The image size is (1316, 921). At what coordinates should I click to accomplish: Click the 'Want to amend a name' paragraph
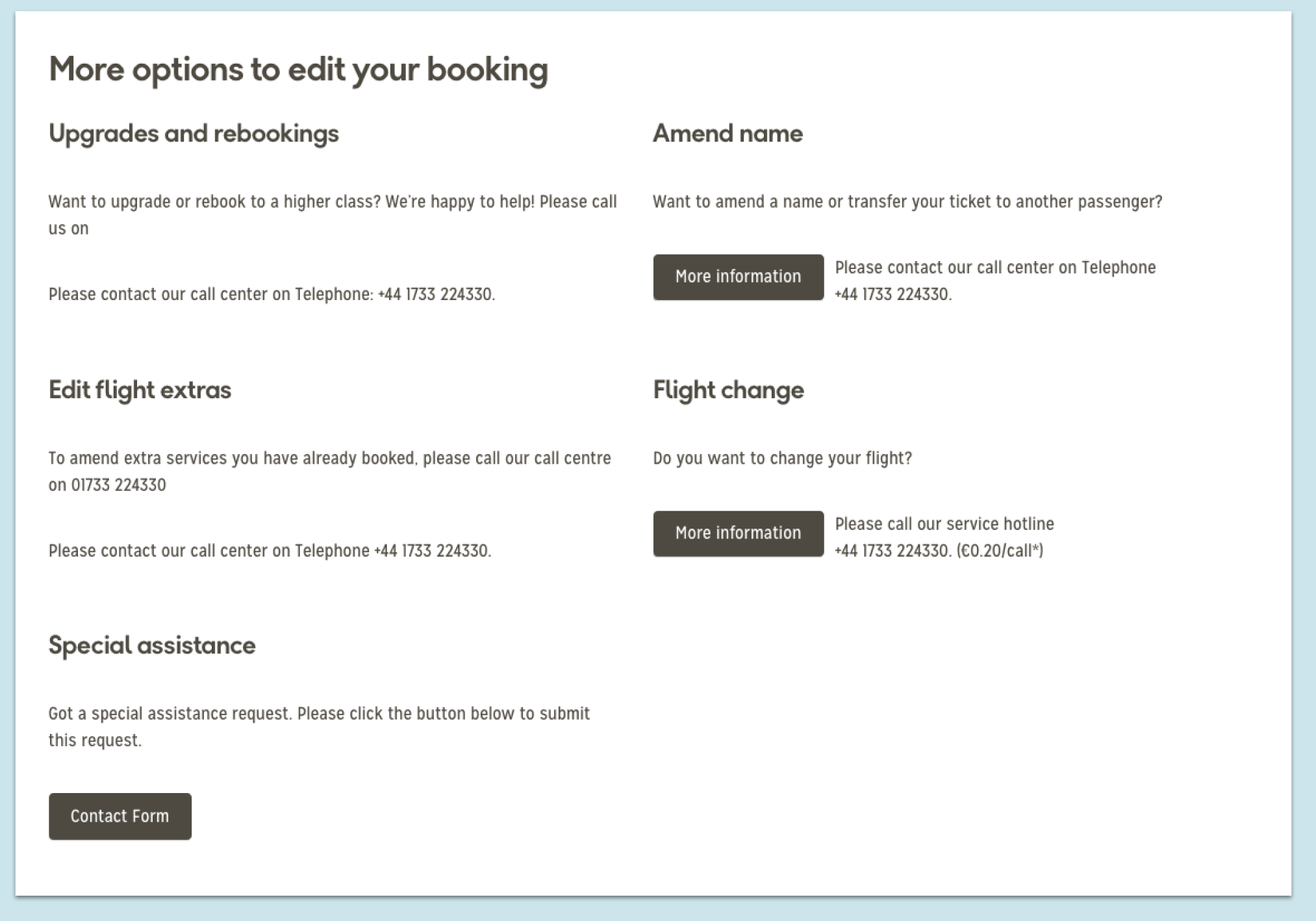tap(907, 202)
